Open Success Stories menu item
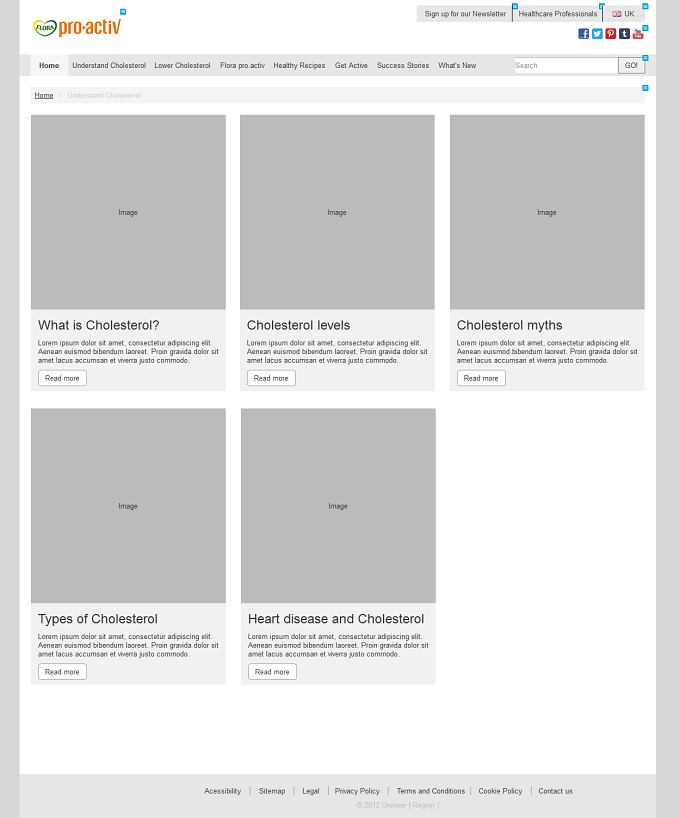Screen dimensions: 680x818 [x=403, y=65]
